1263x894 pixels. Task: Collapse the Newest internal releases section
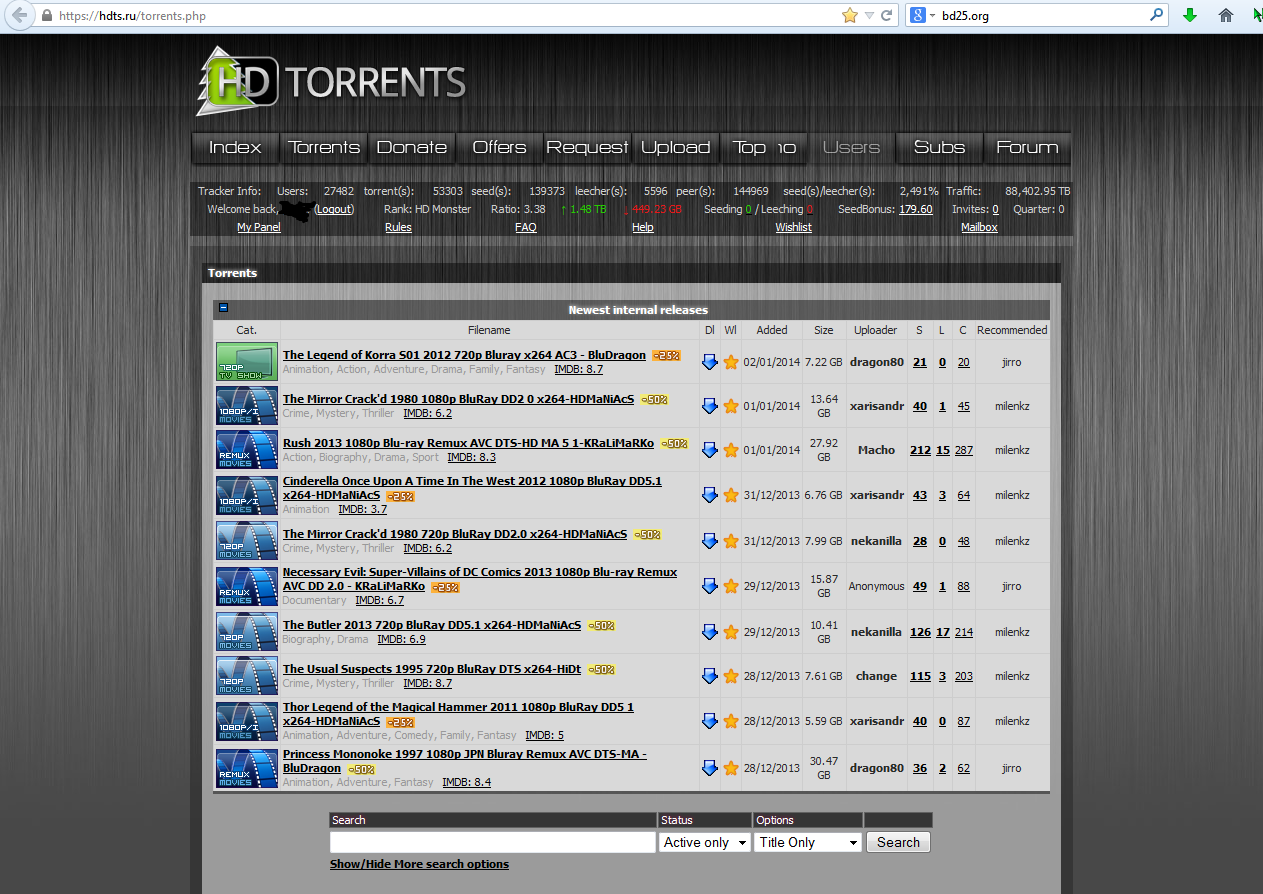pos(224,308)
